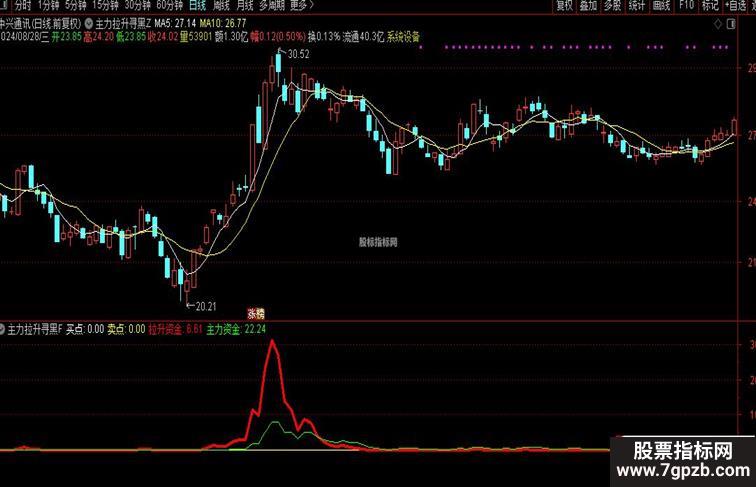Select the 60分钟 period tab
The height and width of the screenshot is (487, 756).
pyautogui.click(x=170, y=6)
